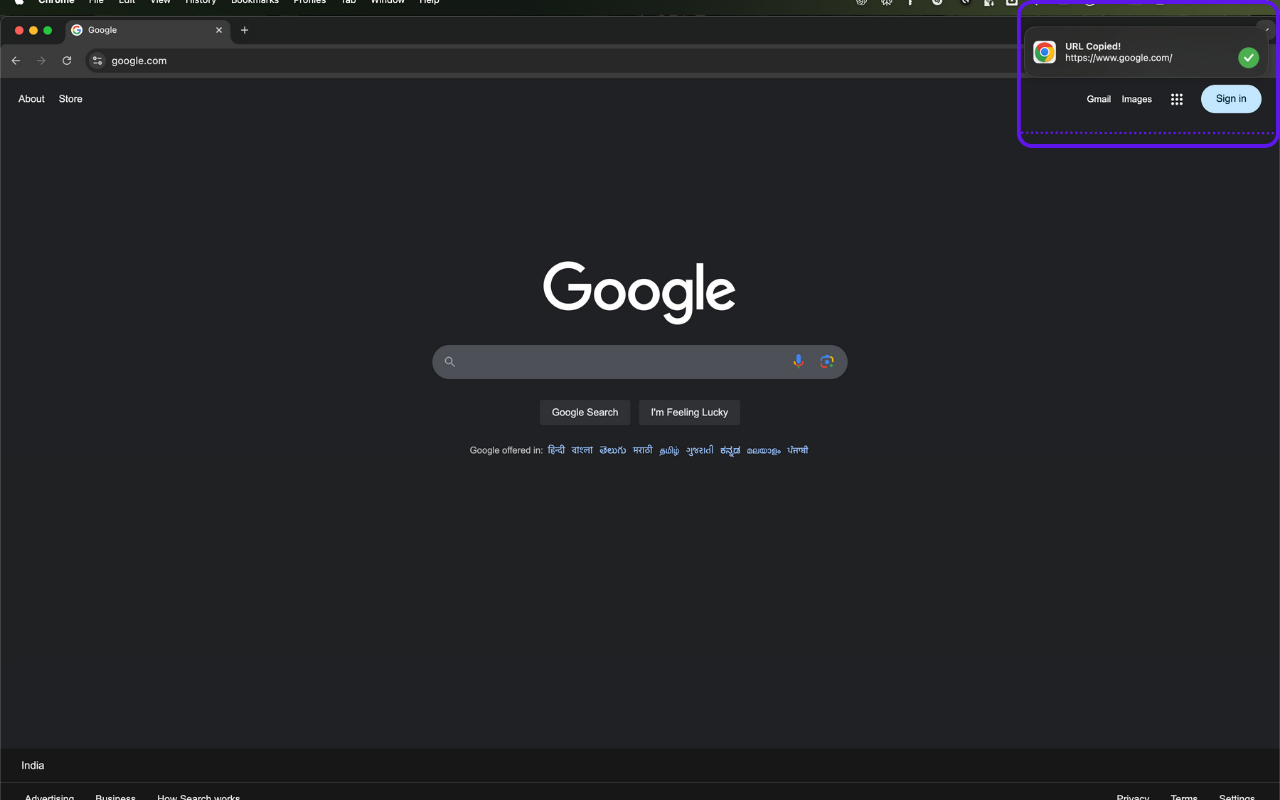Viewport: 1280px width, 800px height.
Task: Click the browser forward arrow
Action: click(x=41, y=61)
